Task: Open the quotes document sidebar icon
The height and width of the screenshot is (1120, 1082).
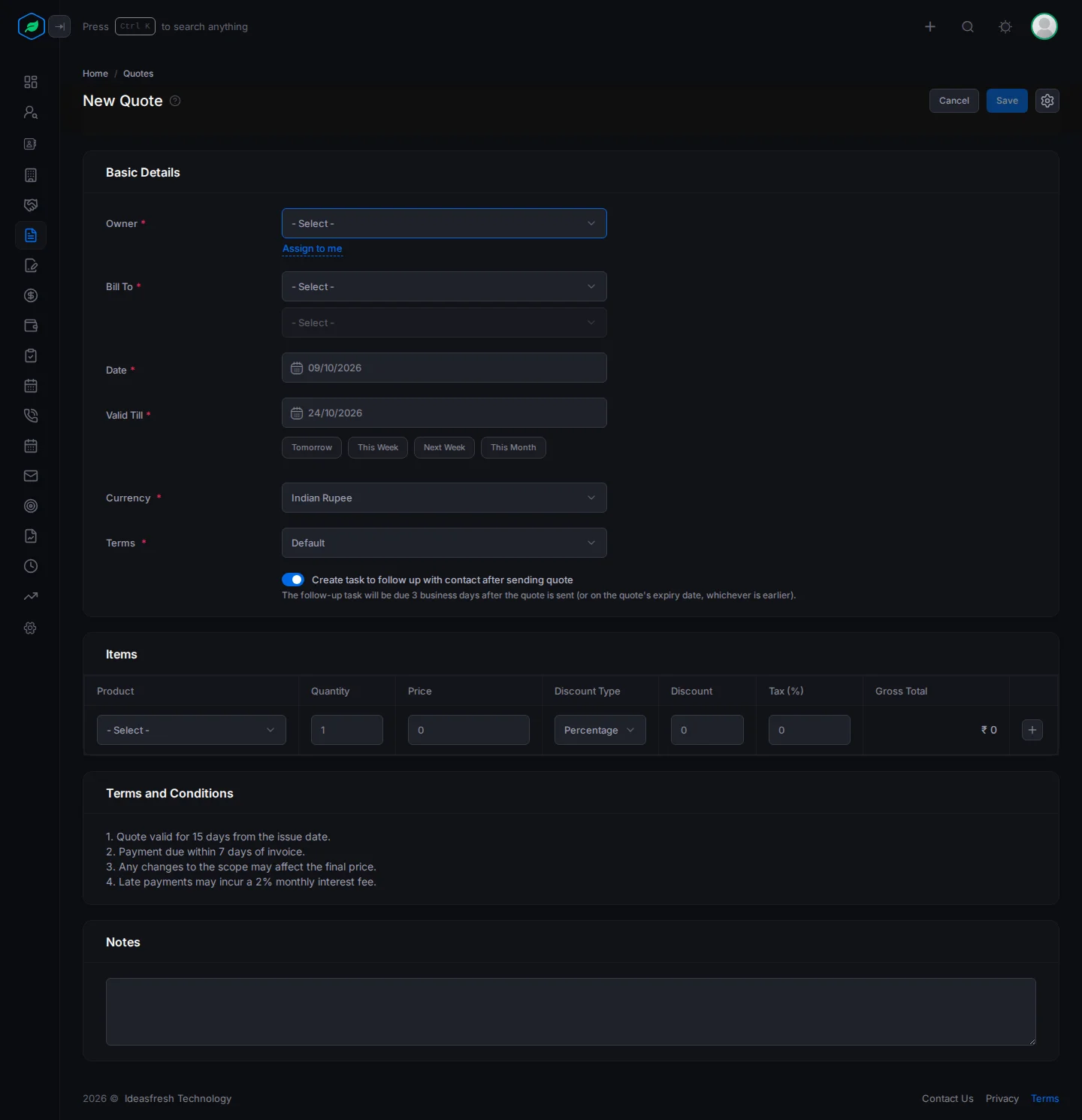Action: coord(31,235)
